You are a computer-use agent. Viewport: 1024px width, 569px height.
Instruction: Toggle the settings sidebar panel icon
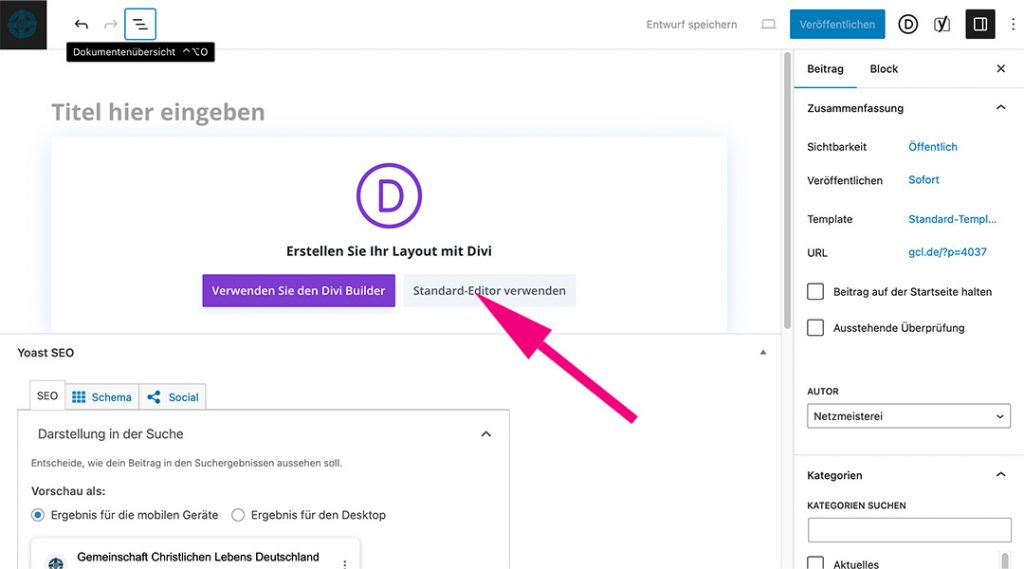click(x=980, y=24)
